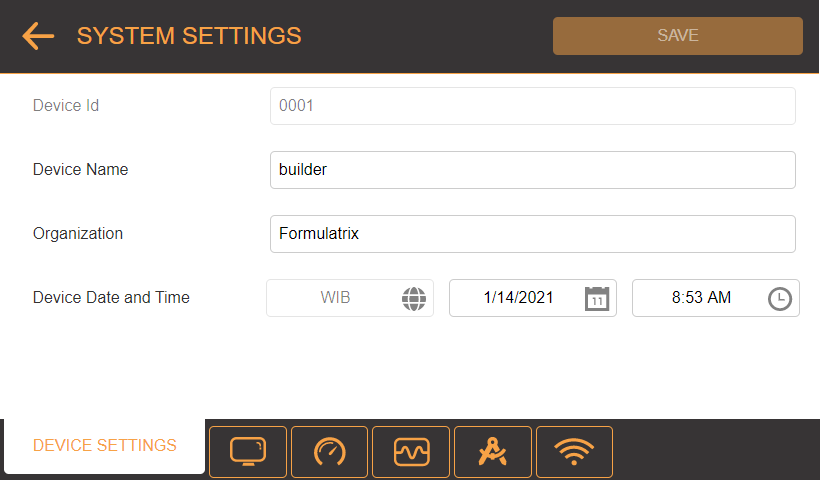Open the 8:53 AM time field
Image resolution: width=820 pixels, height=480 pixels.
coord(716,298)
